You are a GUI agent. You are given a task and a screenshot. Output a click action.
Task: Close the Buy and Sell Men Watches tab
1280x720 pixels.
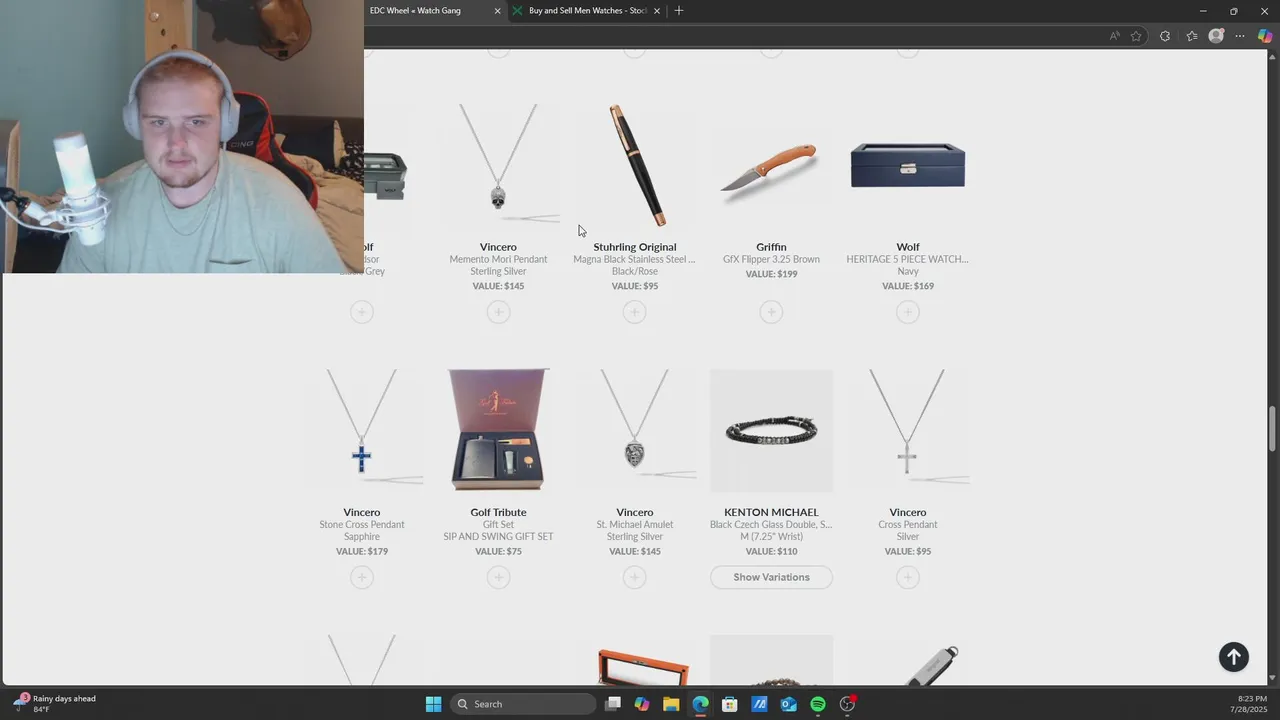click(657, 11)
